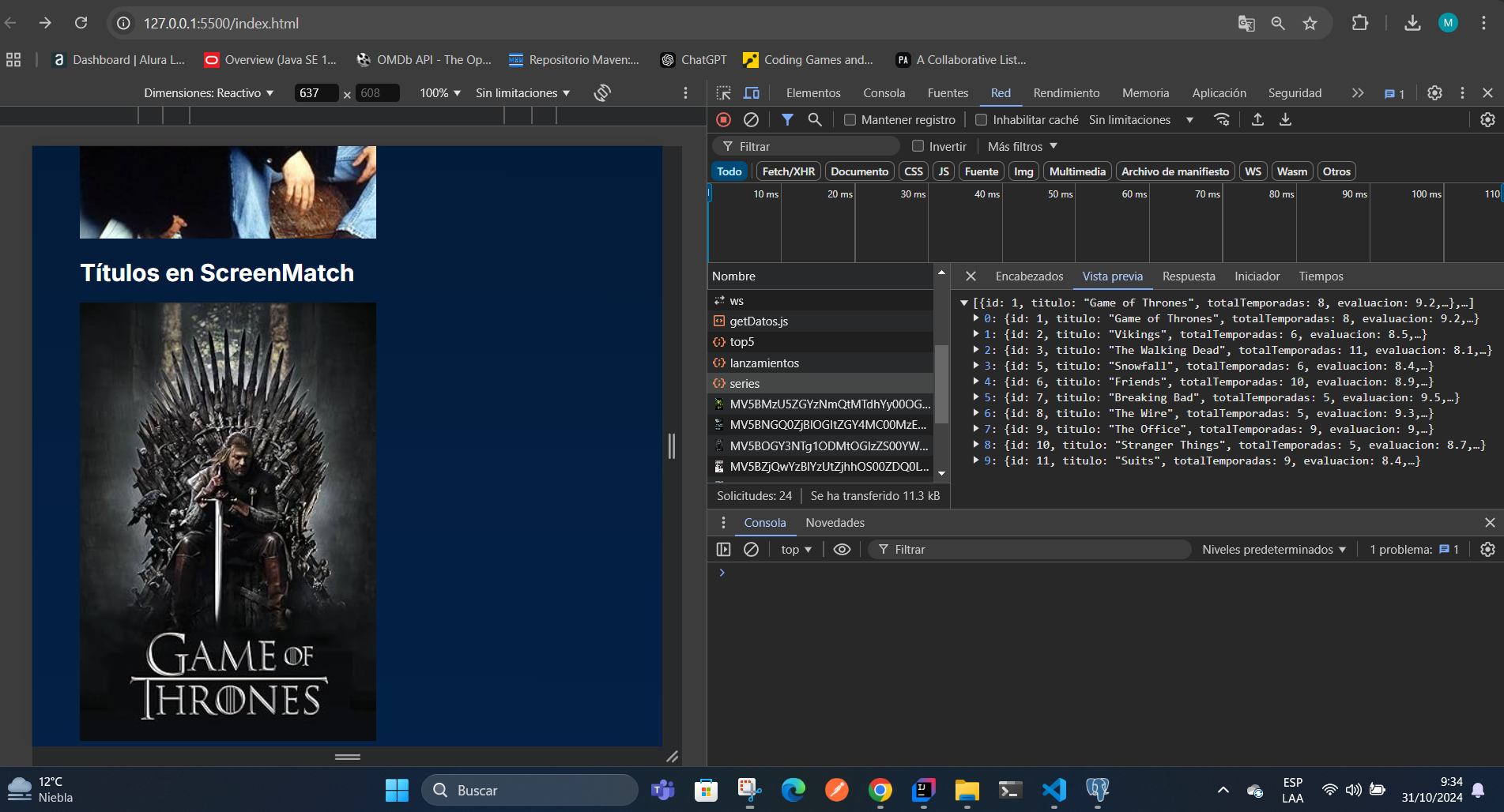Click the translate page icon
Screen dimensions: 1504x812
point(1246,23)
